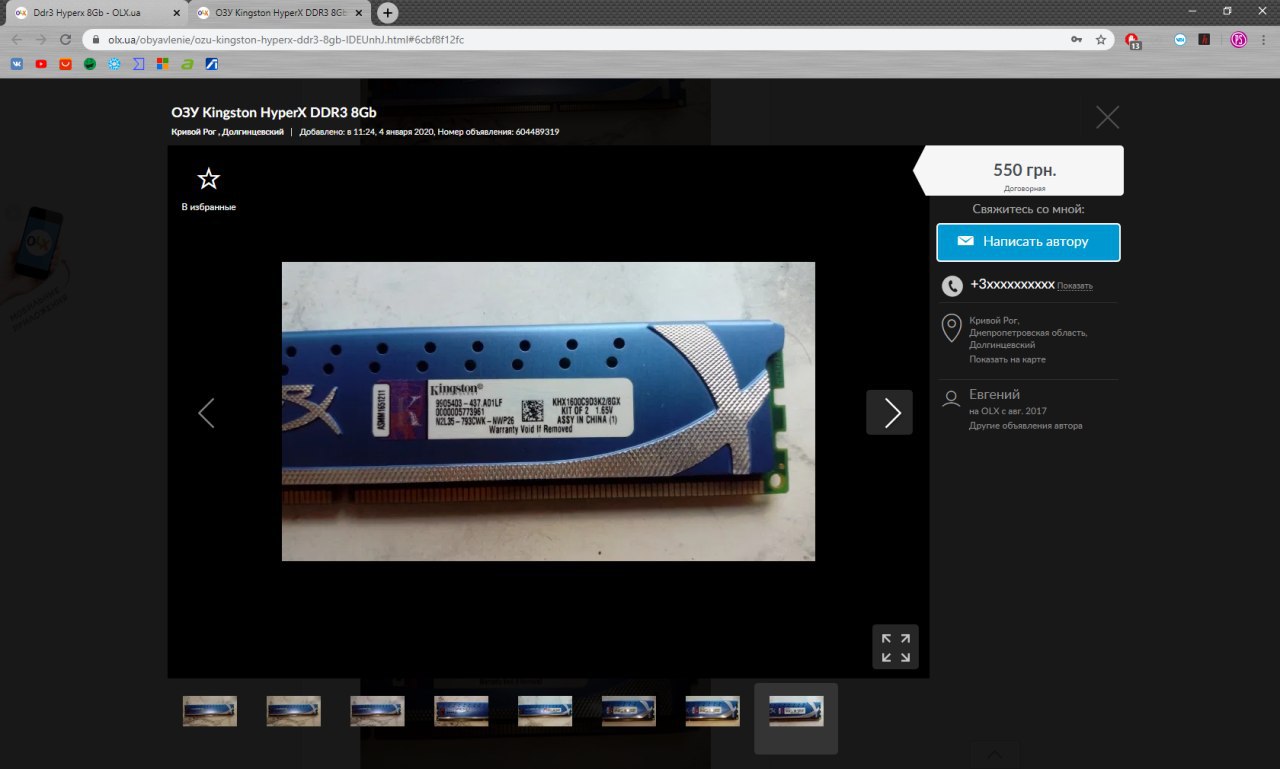Select the fifth gallery thumbnail
1280x769 pixels.
pyautogui.click(x=545, y=711)
